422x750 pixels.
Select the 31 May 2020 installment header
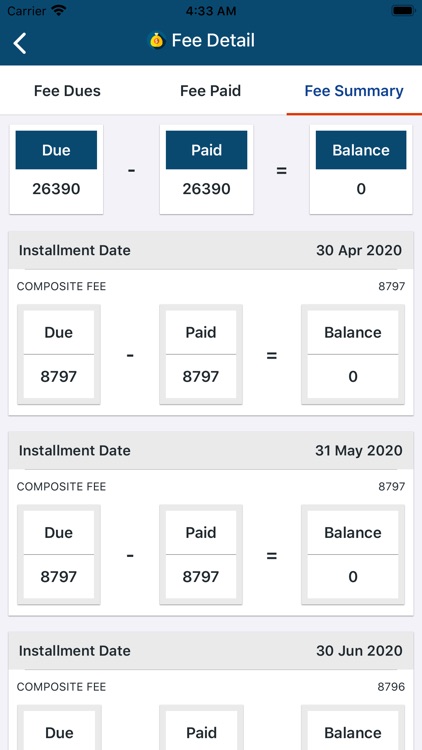tap(211, 451)
